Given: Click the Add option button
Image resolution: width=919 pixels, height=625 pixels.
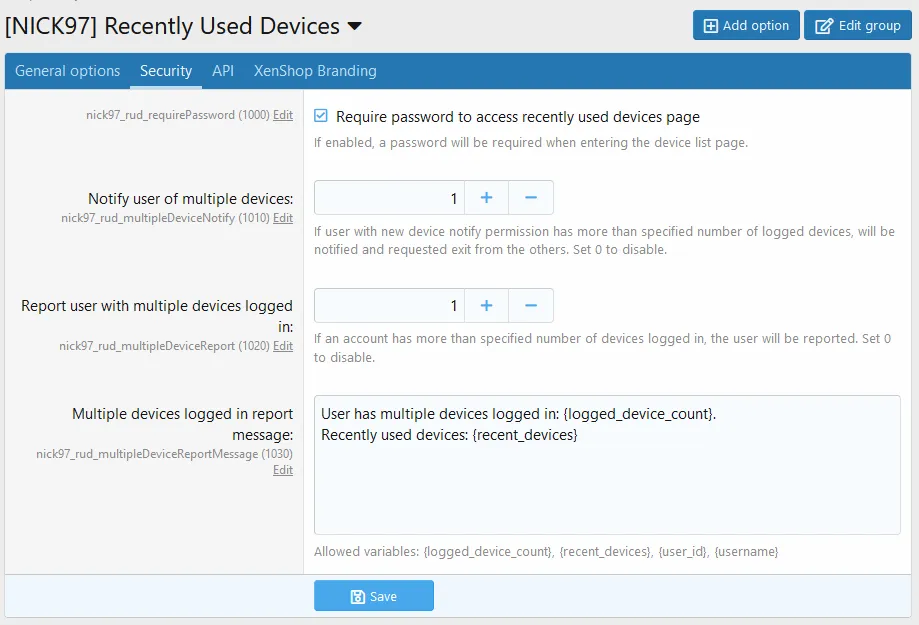Looking at the screenshot, I should 745,26.
